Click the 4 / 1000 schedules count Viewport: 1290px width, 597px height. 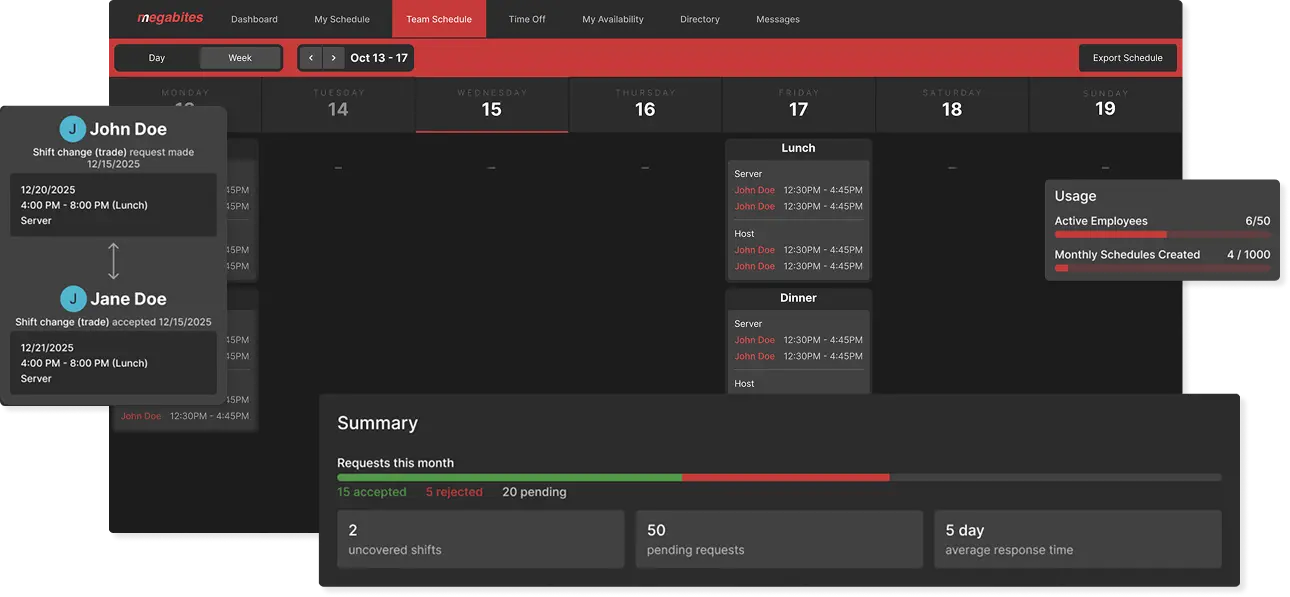point(1249,254)
